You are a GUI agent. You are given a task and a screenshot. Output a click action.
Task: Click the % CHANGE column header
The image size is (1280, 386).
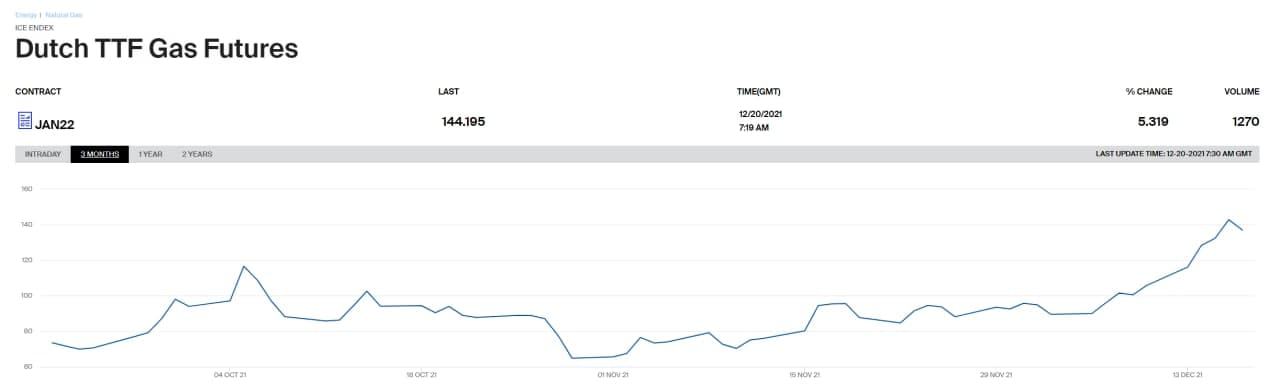(x=1149, y=92)
